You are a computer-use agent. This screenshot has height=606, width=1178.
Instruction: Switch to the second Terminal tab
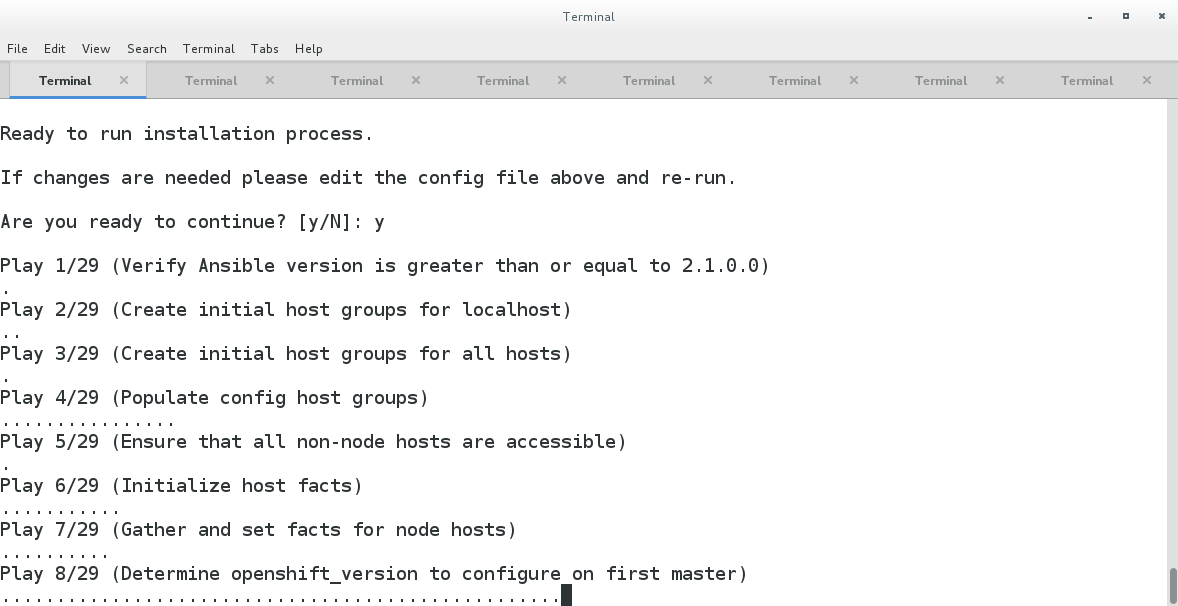[211, 80]
